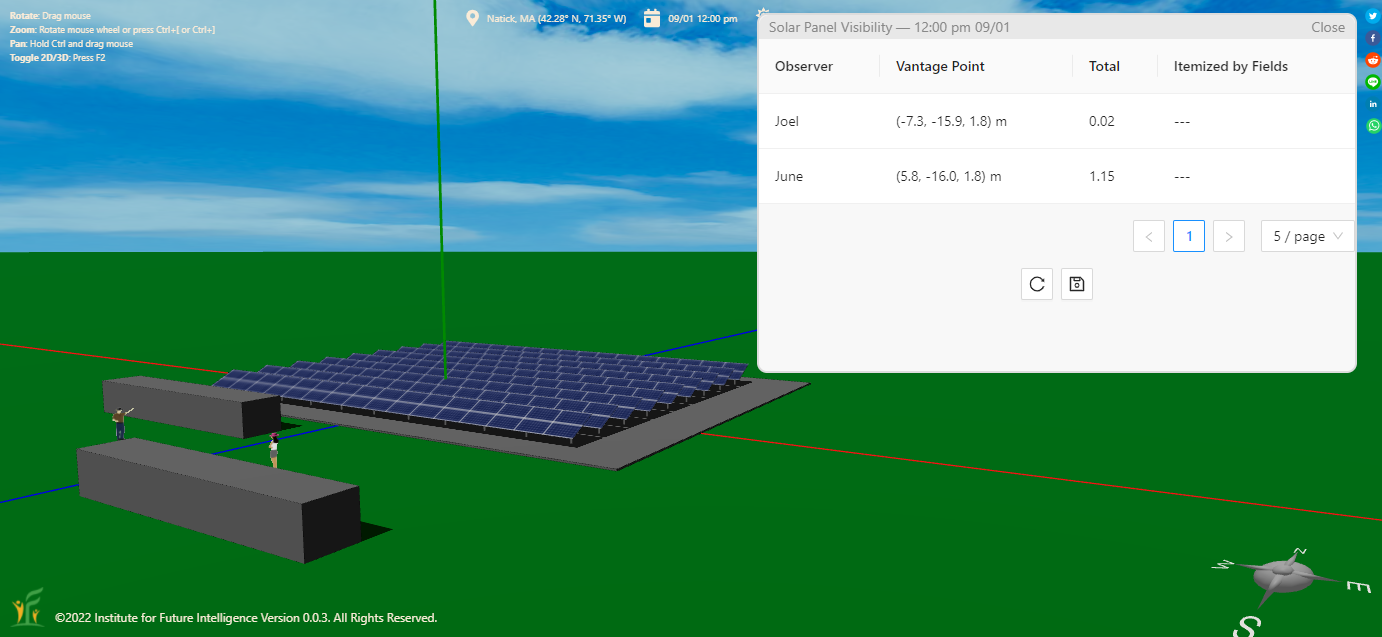Share via the LinkedIn icon
Screen dimensions: 1382x637
(1373, 104)
